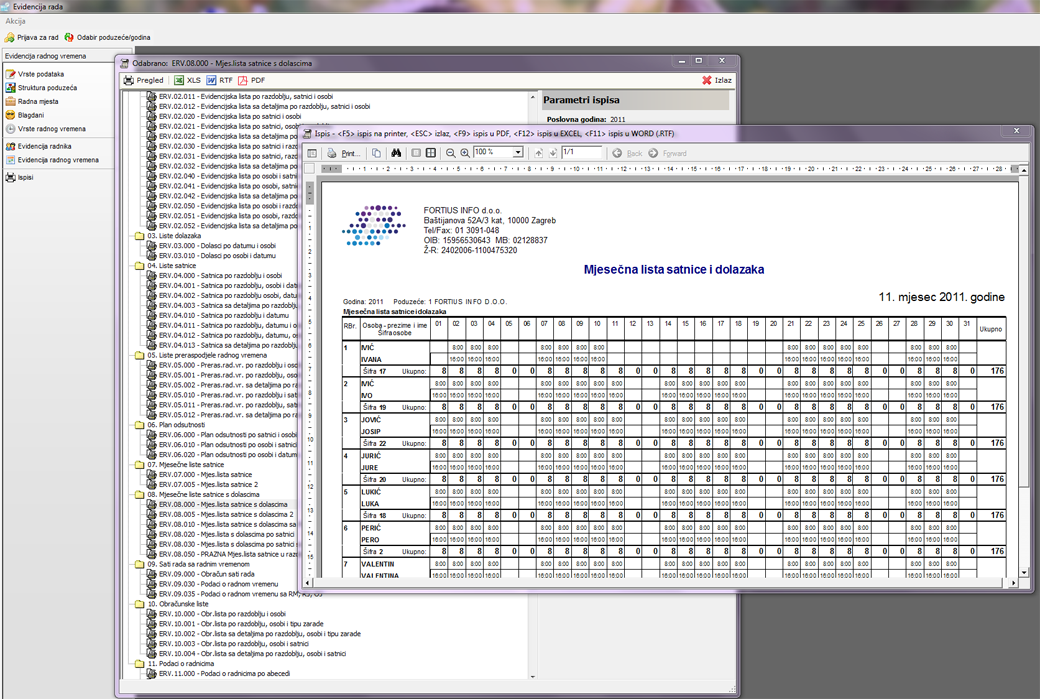Select ERV.02.020 - Evidencijska lista po satnici i osobi
1040x699 pixels.
(x=229, y=116)
